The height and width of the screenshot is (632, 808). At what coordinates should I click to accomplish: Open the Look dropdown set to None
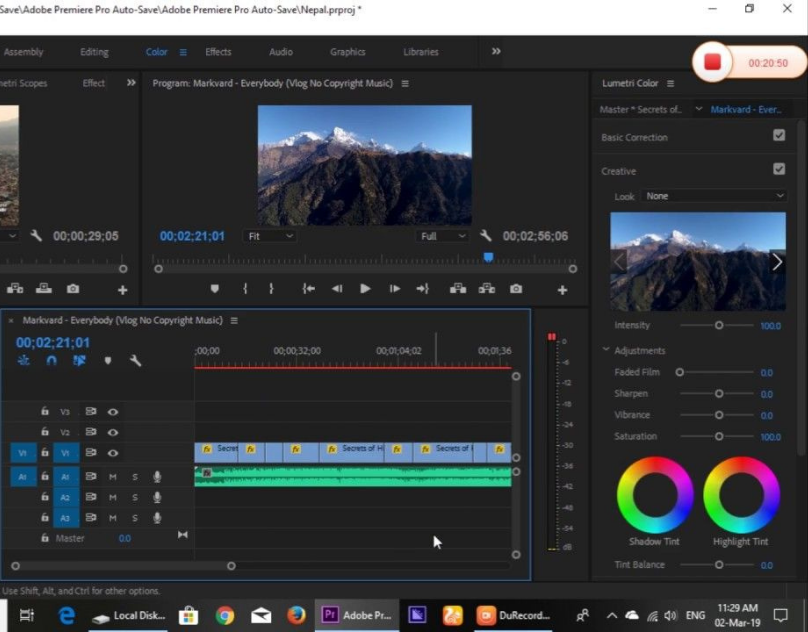[714, 196]
